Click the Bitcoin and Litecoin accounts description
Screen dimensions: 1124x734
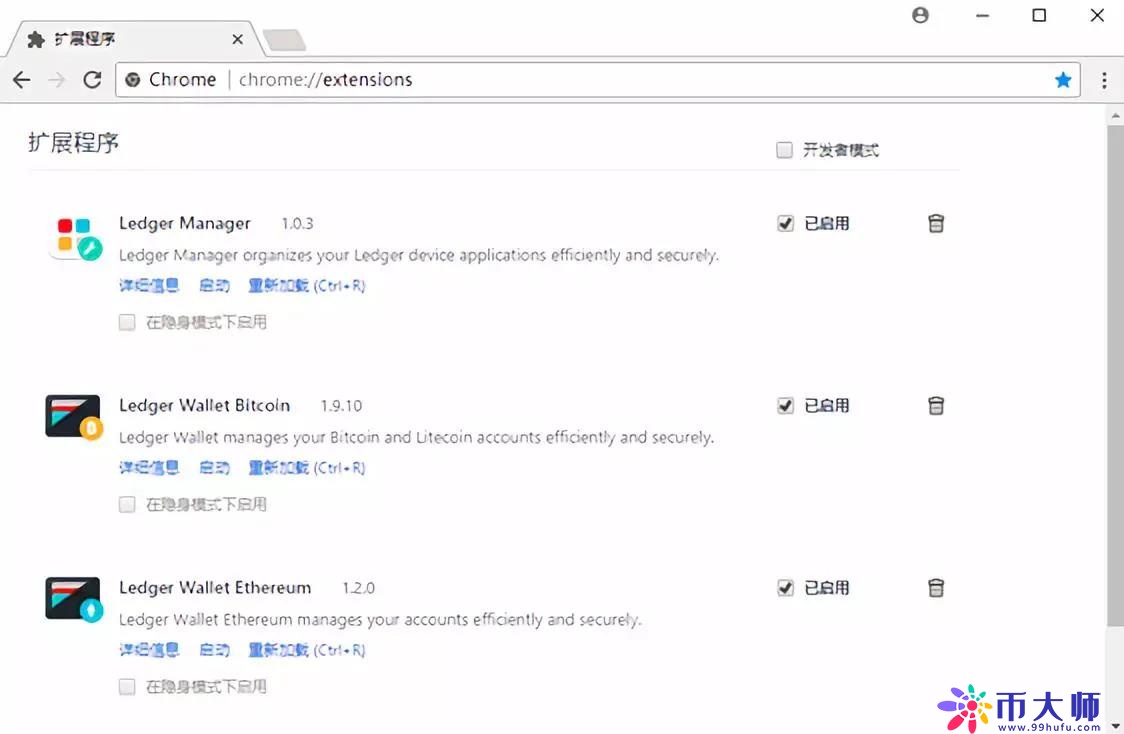(x=416, y=437)
